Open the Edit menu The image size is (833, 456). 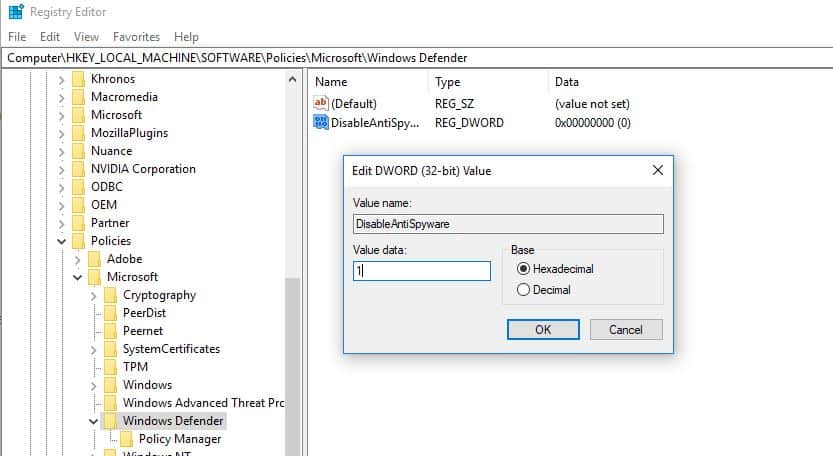point(50,37)
